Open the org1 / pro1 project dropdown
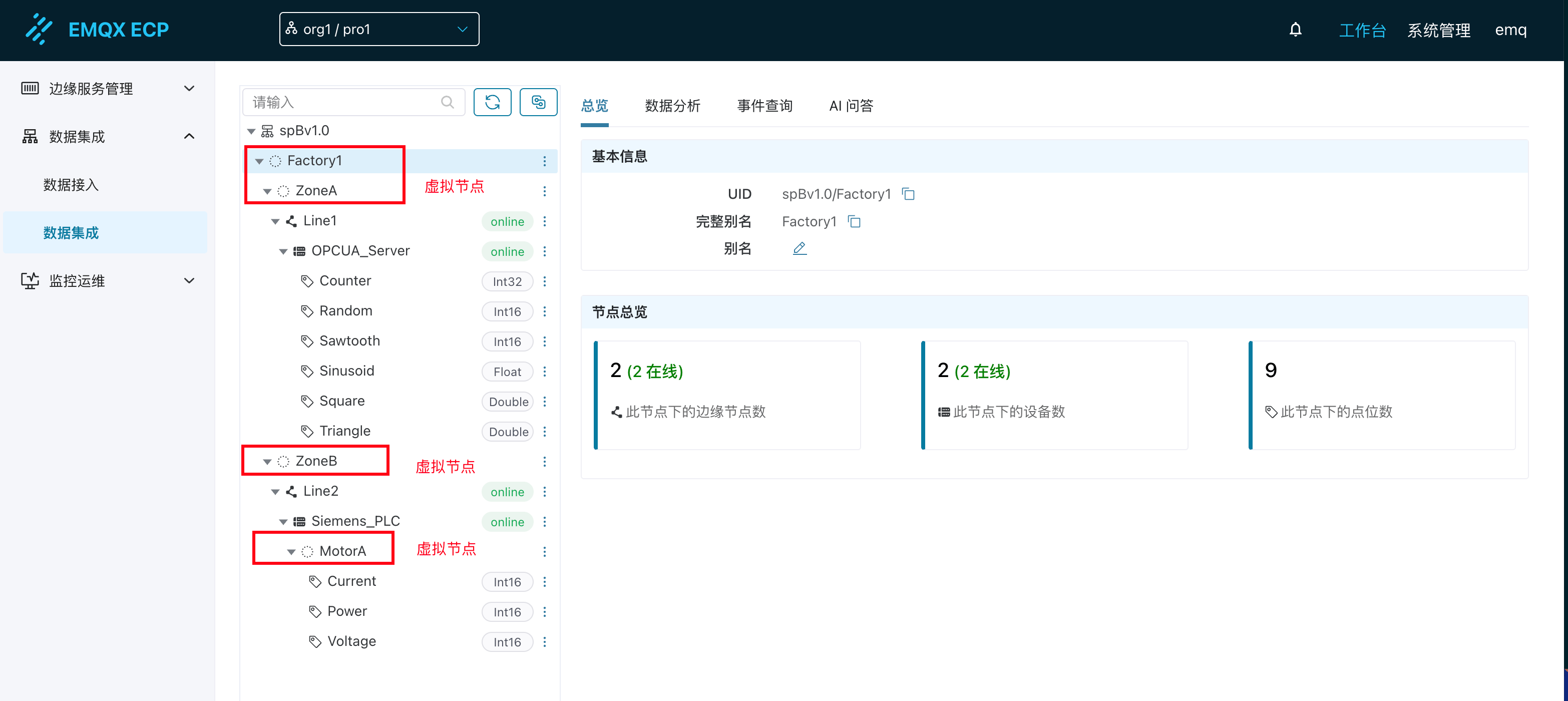Image resolution: width=1568 pixels, height=701 pixels. 378,29
